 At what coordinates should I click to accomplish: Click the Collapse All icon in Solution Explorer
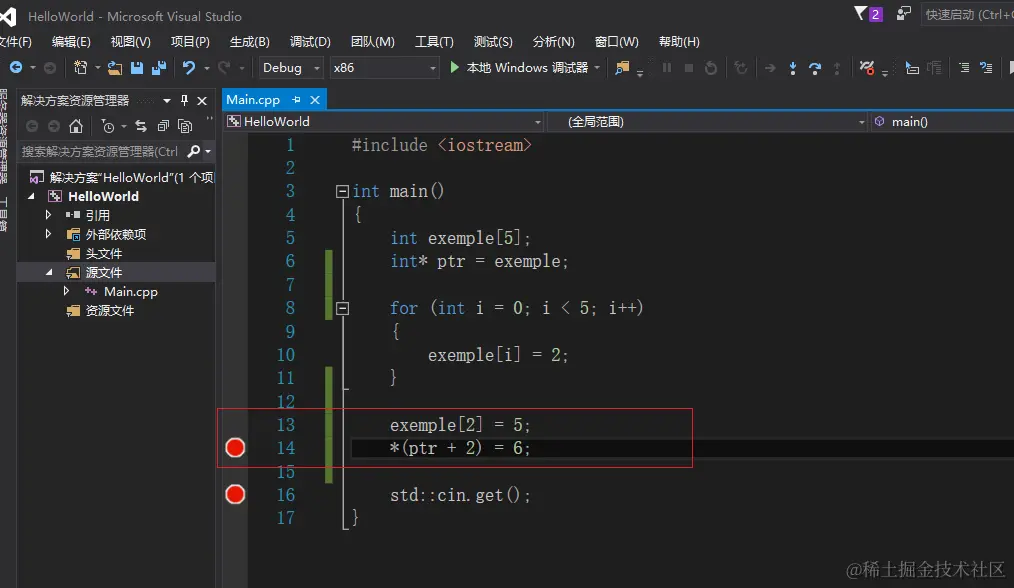pos(163,126)
